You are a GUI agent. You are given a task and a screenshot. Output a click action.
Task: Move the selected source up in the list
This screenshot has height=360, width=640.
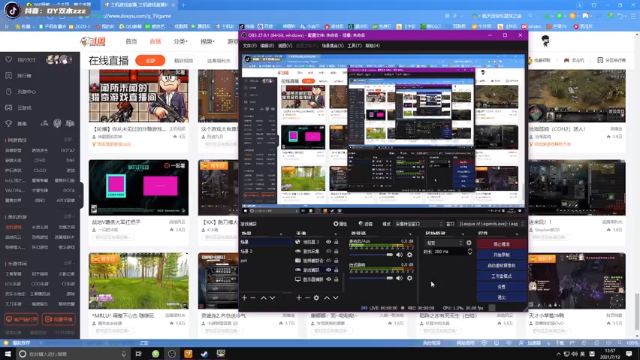(x=327, y=298)
